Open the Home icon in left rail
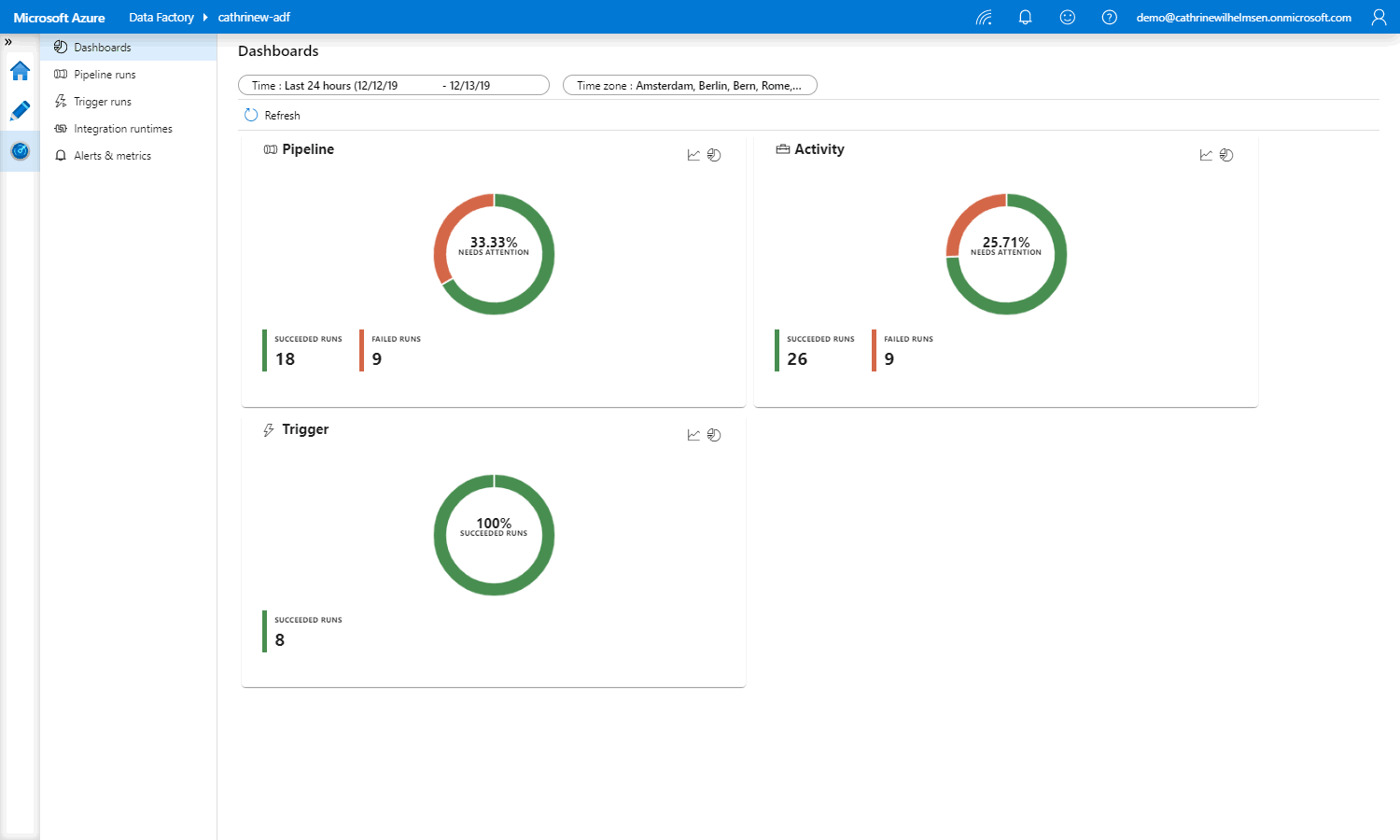Image resolution: width=1400 pixels, height=840 pixels. pos(20,71)
